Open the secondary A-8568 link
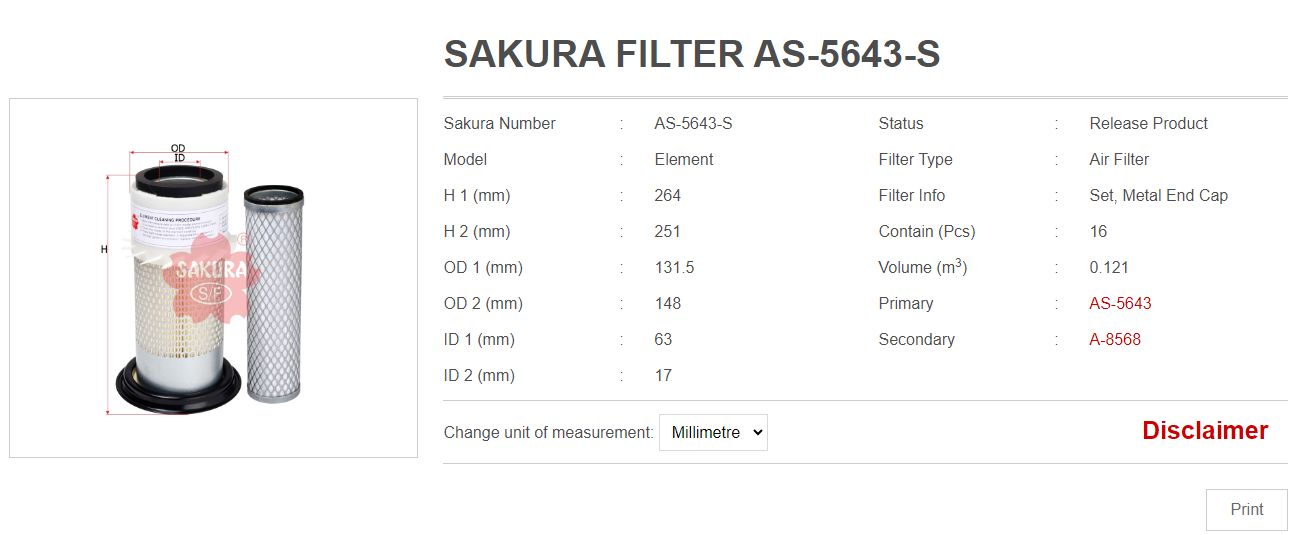 (1115, 339)
